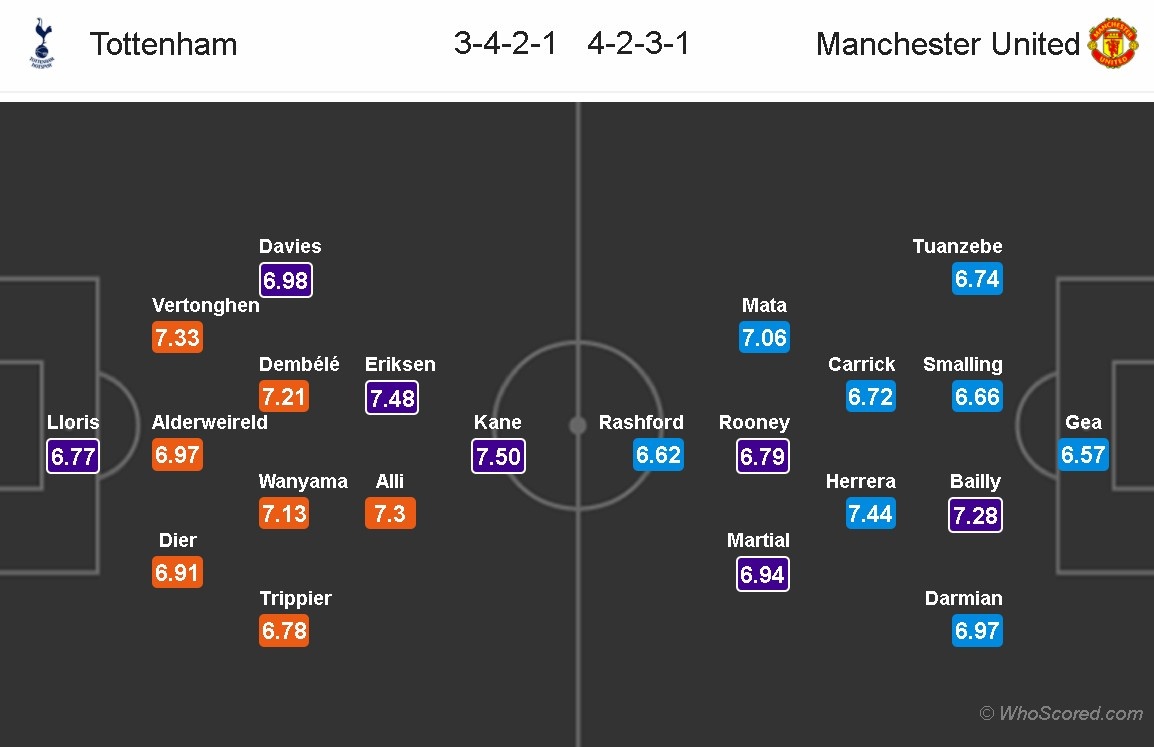Click the 3-4-2-1 formation label

[x=505, y=44]
